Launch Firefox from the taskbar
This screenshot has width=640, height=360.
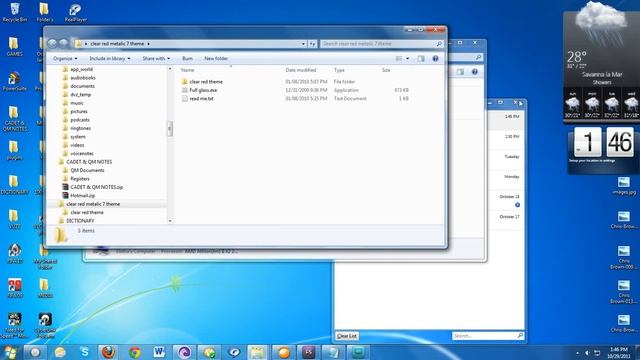coord(109,352)
